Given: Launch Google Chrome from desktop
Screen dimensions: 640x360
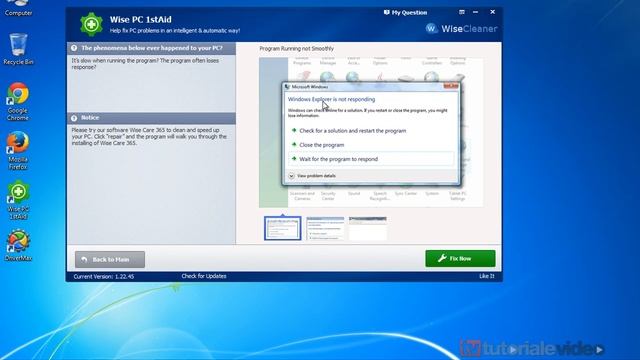Looking at the screenshot, I should [18, 101].
